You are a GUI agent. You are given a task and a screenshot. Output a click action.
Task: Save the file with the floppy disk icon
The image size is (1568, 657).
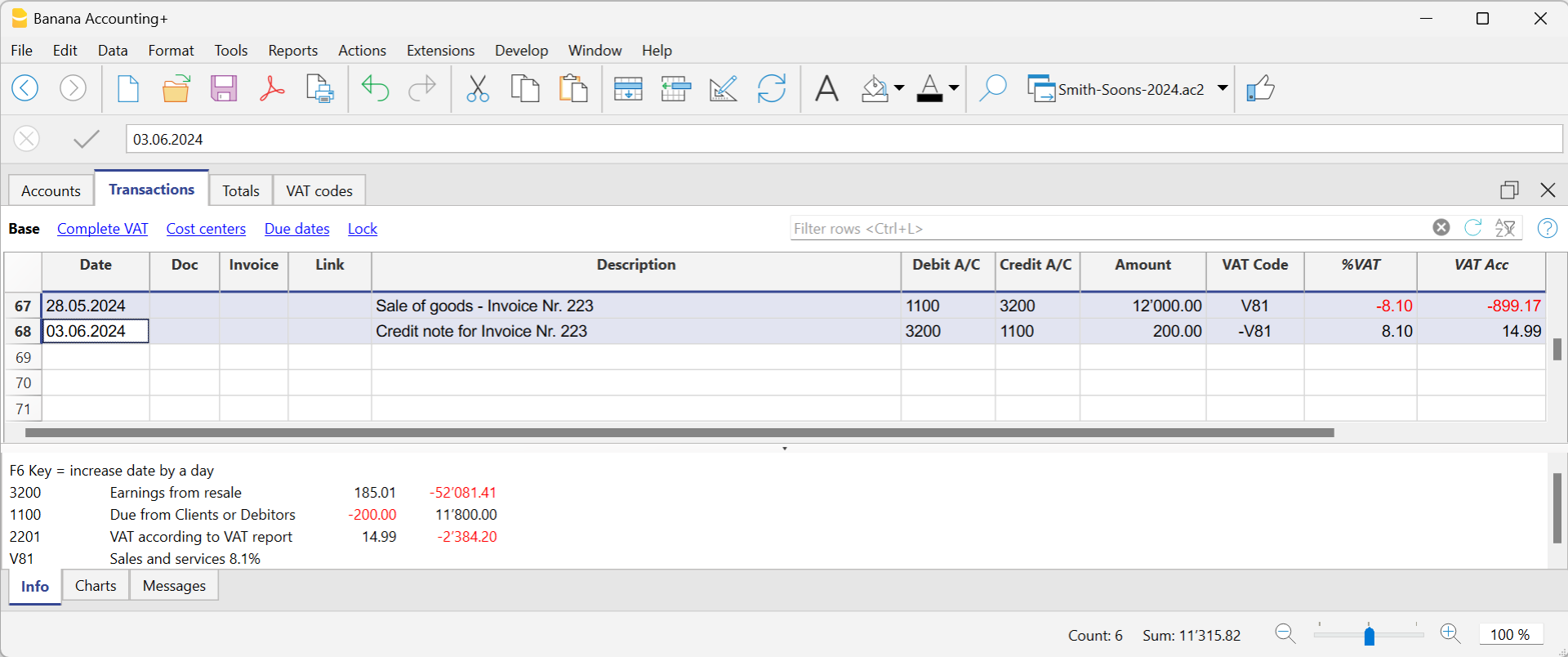(x=224, y=87)
